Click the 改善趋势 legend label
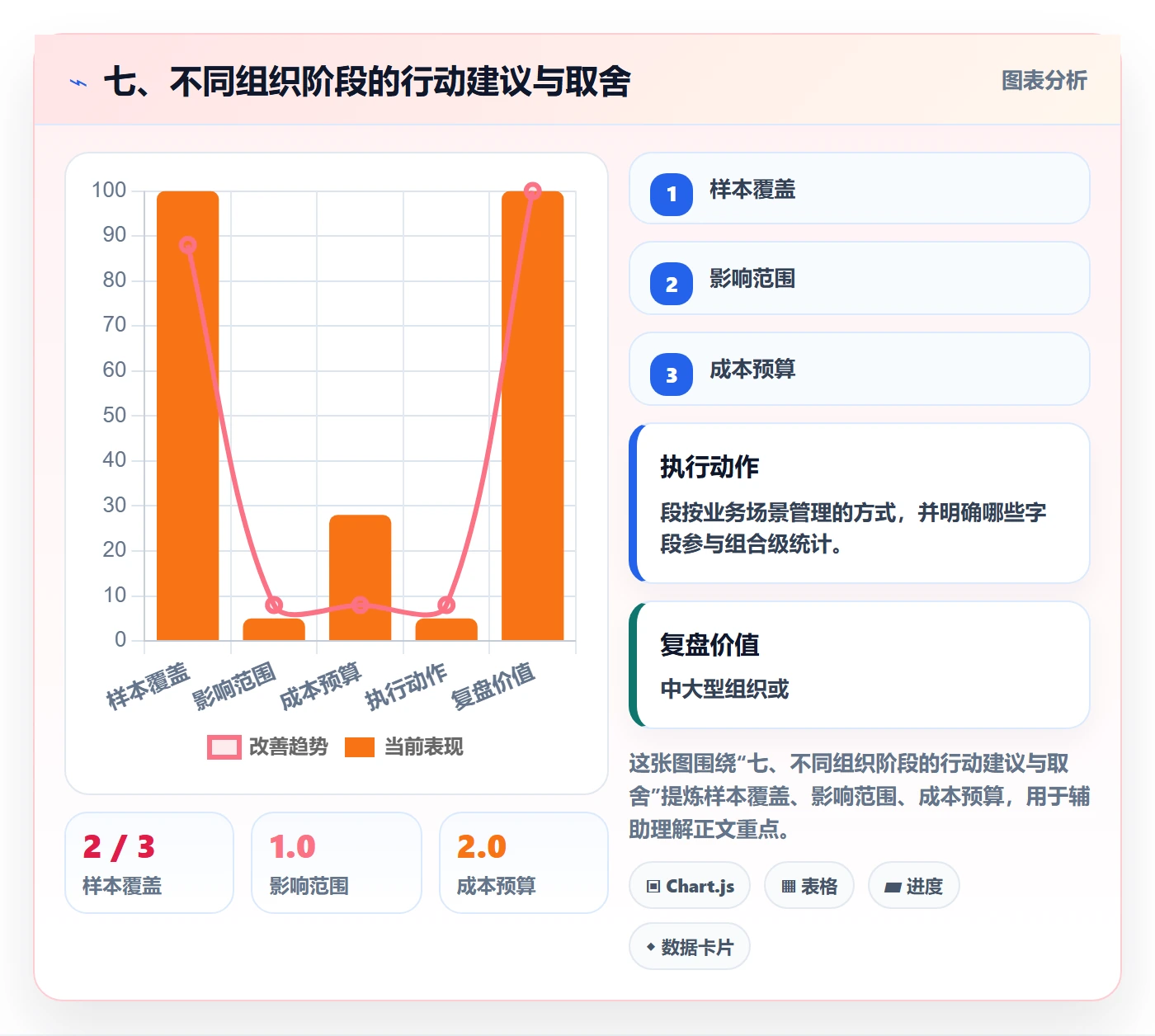The height and width of the screenshot is (1036, 1155). coord(288,747)
